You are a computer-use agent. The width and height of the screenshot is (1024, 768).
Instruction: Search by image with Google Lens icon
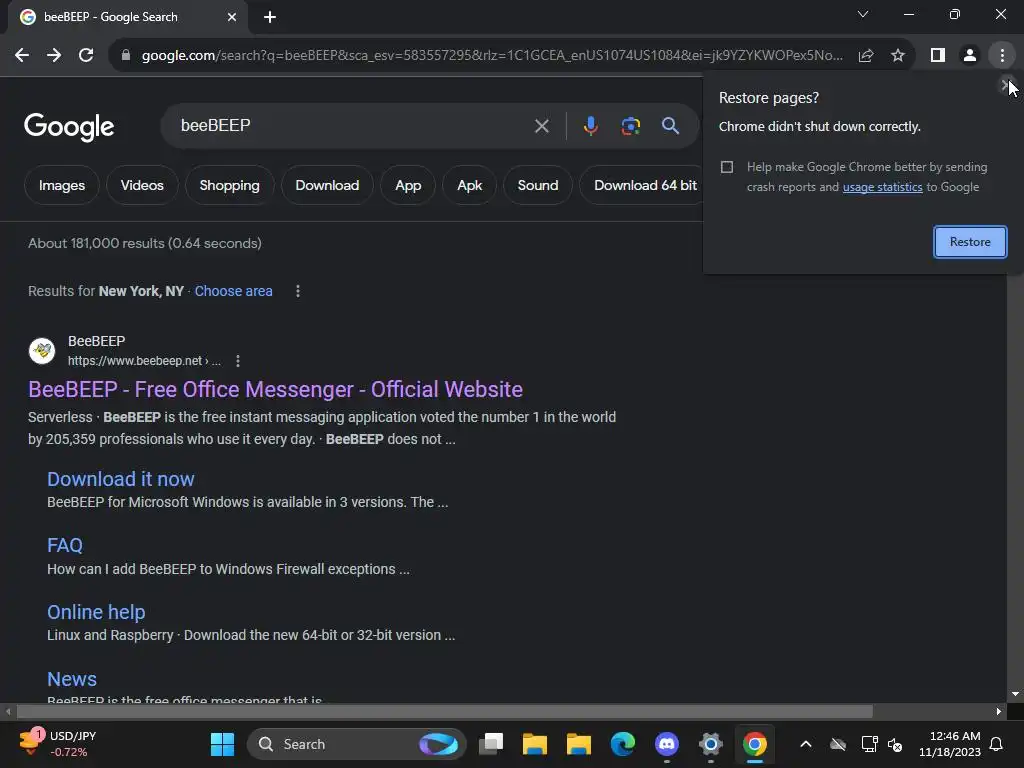pos(630,125)
